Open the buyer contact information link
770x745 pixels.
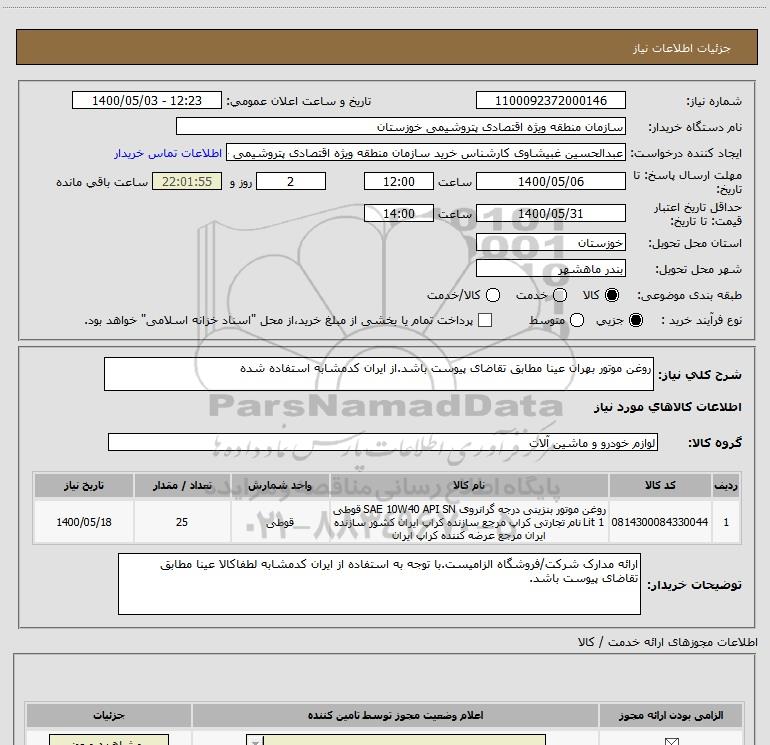[168, 153]
